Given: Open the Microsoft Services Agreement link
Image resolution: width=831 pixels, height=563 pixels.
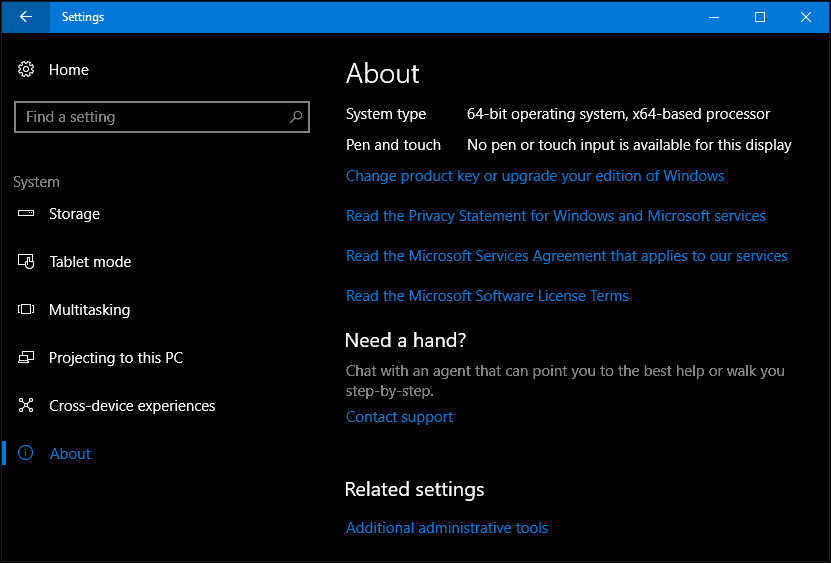Looking at the screenshot, I should 567,256.
